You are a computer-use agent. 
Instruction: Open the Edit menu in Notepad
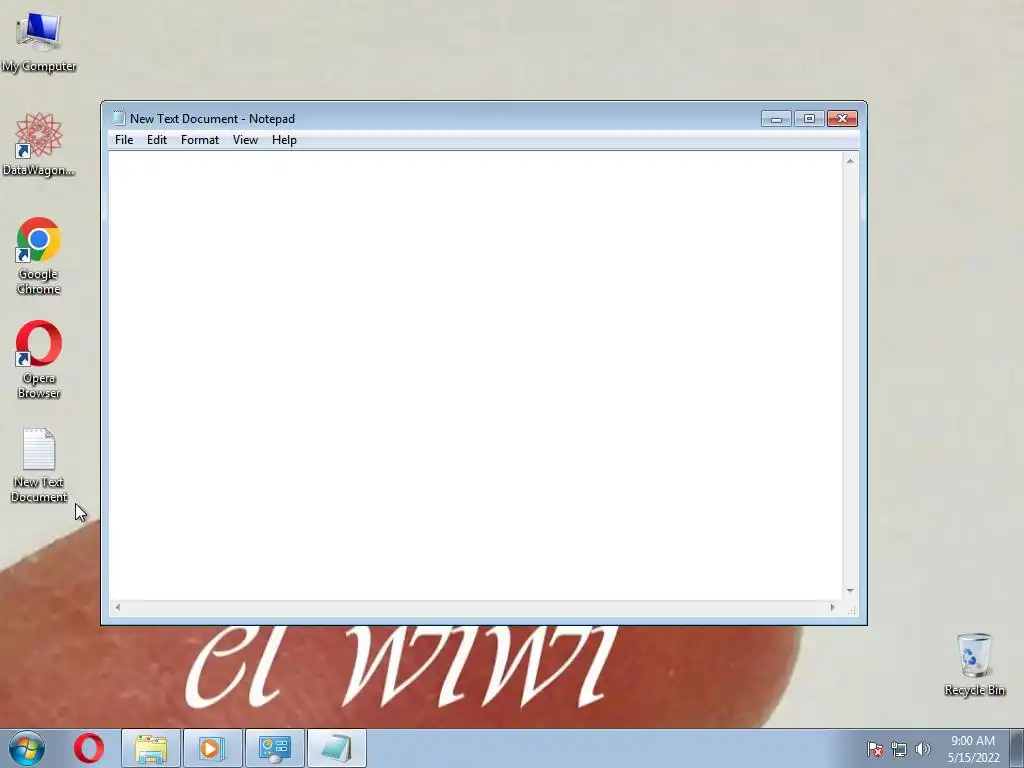point(157,140)
